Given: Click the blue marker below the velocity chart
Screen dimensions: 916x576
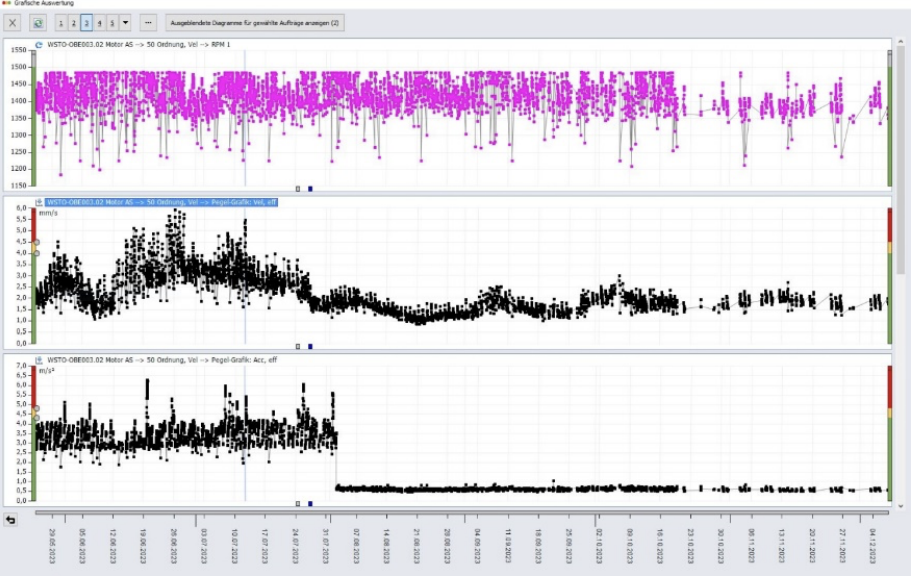Looking at the screenshot, I should click(x=310, y=346).
